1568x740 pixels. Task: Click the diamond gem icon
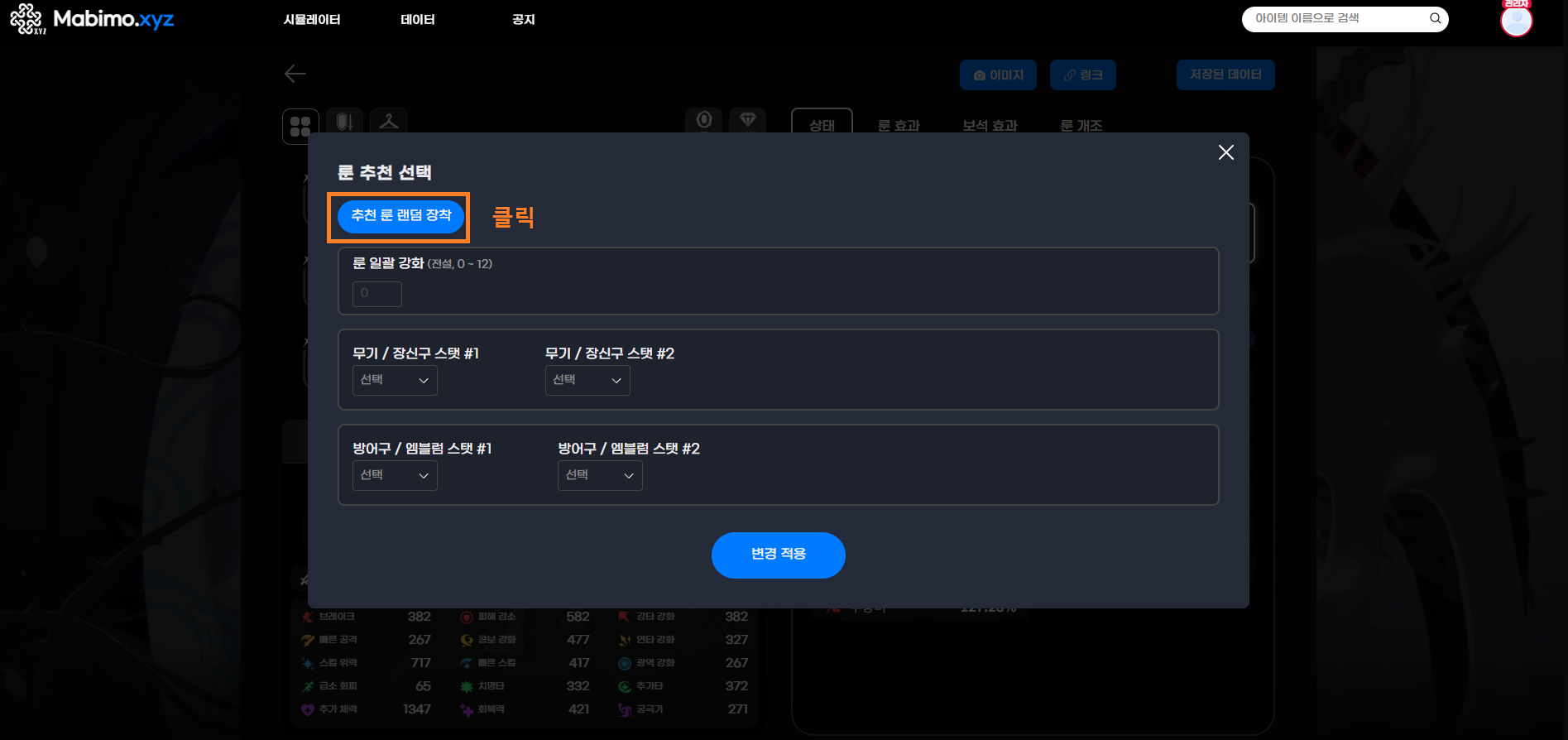pos(748,121)
